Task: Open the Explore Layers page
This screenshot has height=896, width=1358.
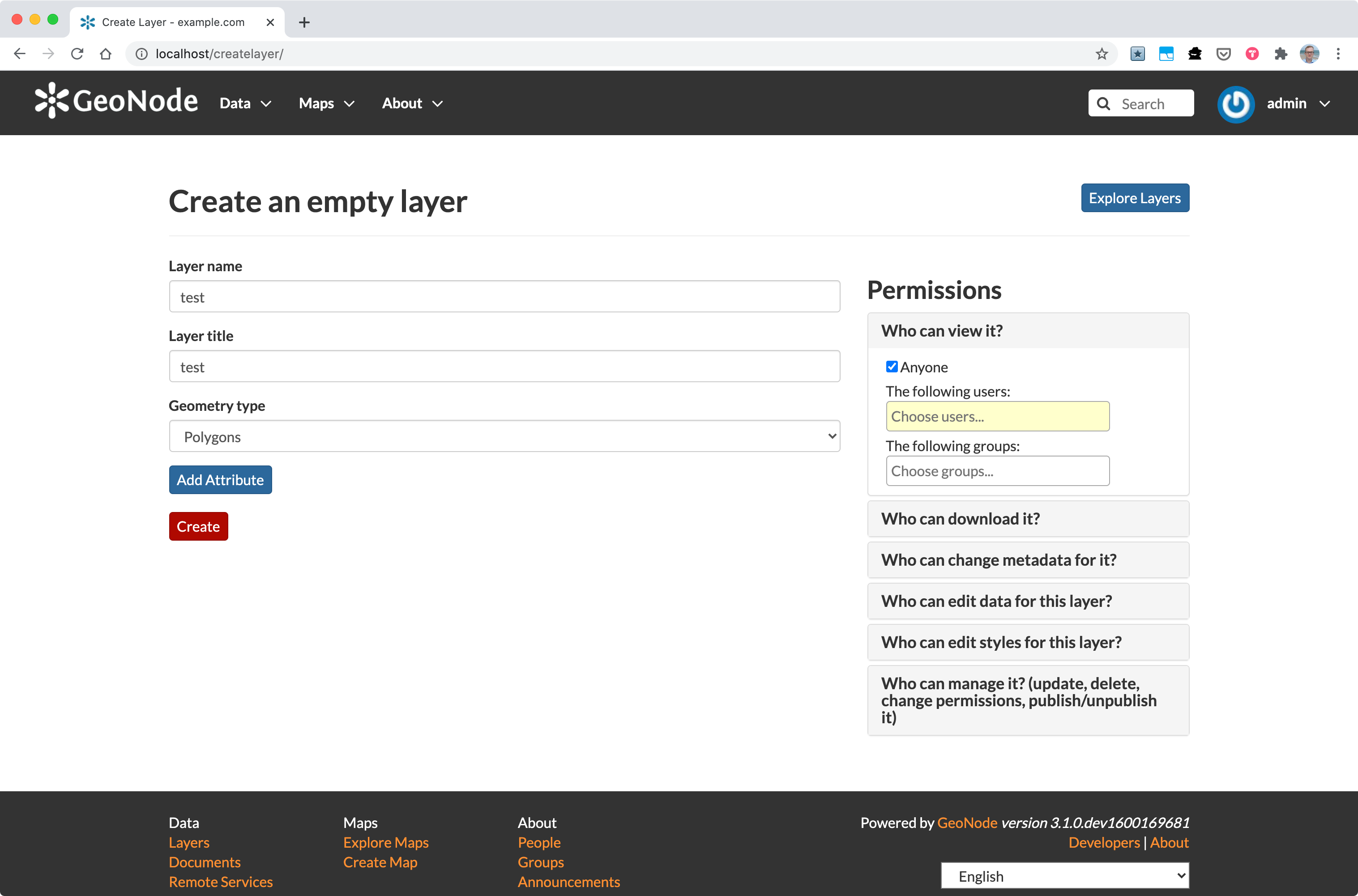Action: click(x=1135, y=198)
